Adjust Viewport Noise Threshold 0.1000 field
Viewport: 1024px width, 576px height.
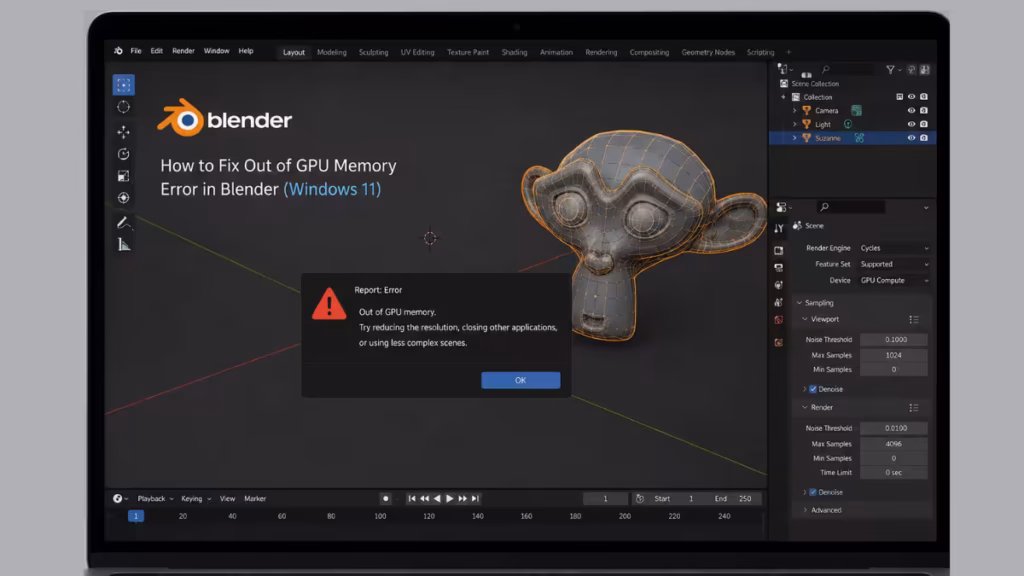tap(893, 340)
